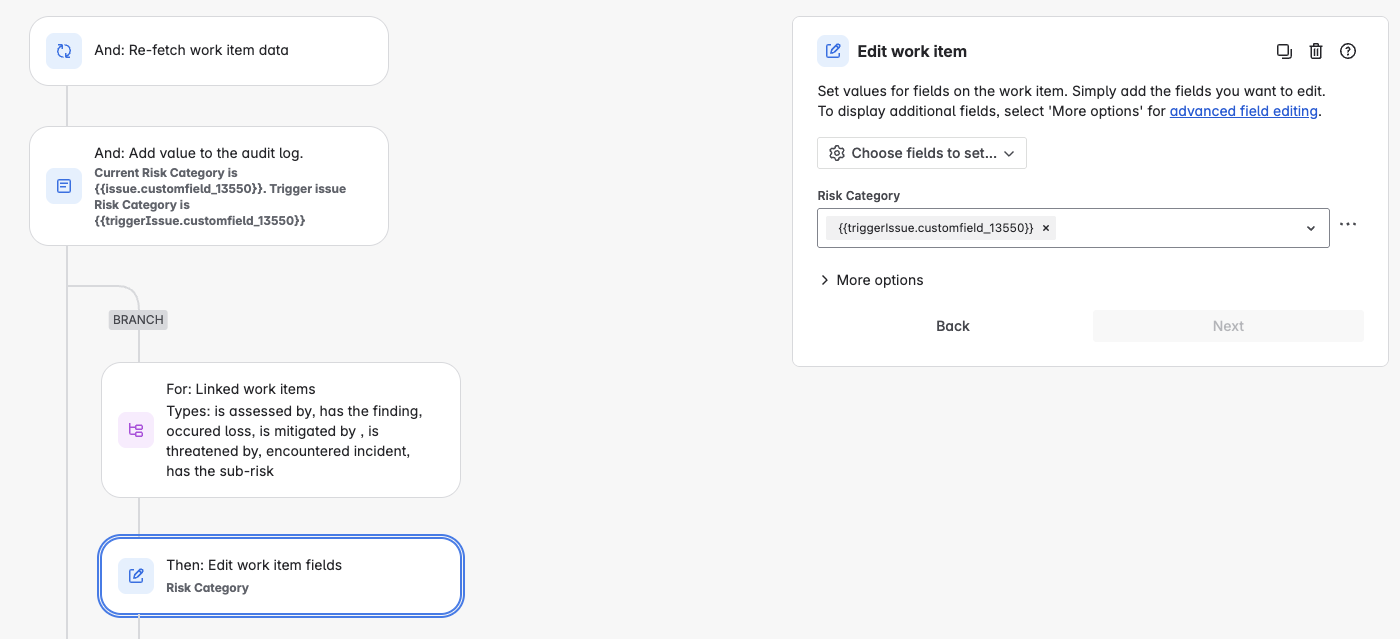Click the Next button
1400x639 pixels.
pos(1228,326)
